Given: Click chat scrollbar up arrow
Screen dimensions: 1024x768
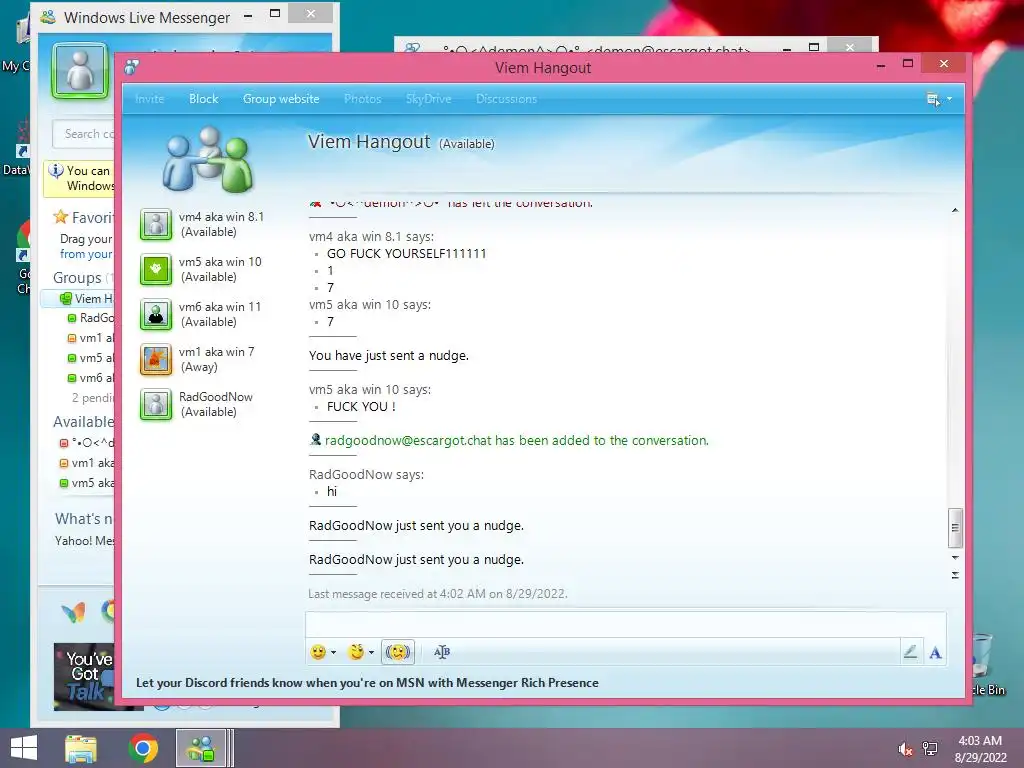Looking at the screenshot, I should 955,210.
